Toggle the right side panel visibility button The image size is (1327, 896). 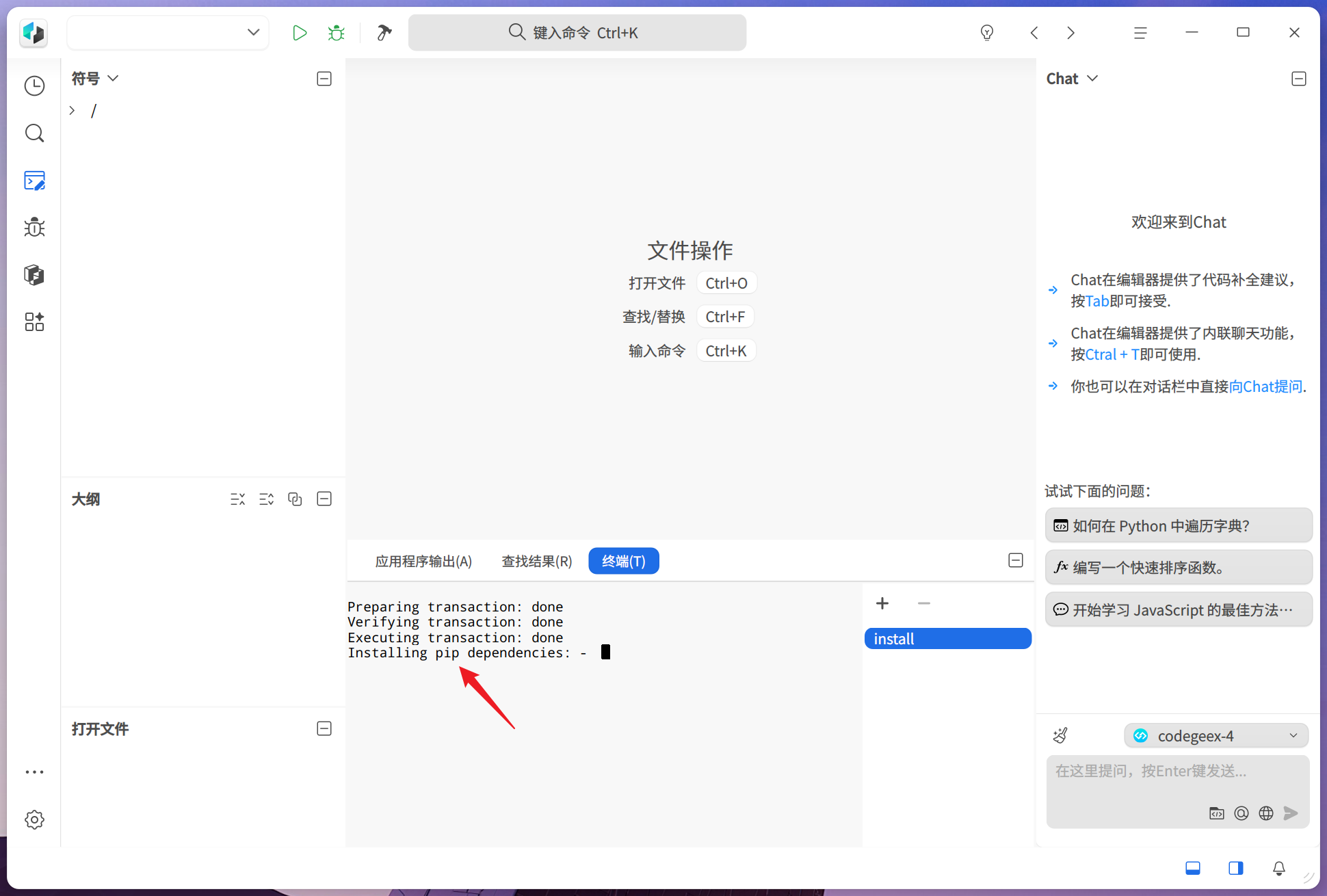pyautogui.click(x=1235, y=868)
